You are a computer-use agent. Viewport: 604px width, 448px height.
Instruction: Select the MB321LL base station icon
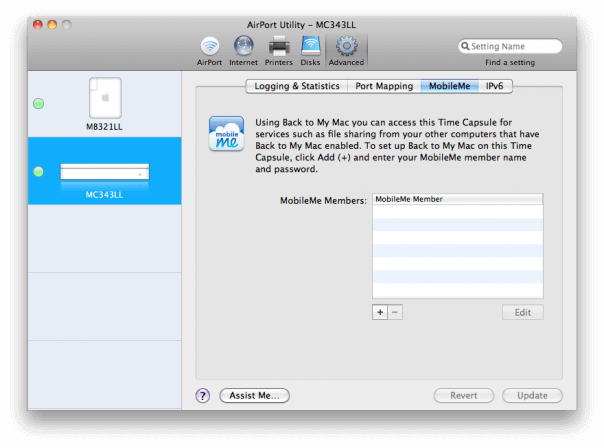tap(105, 98)
